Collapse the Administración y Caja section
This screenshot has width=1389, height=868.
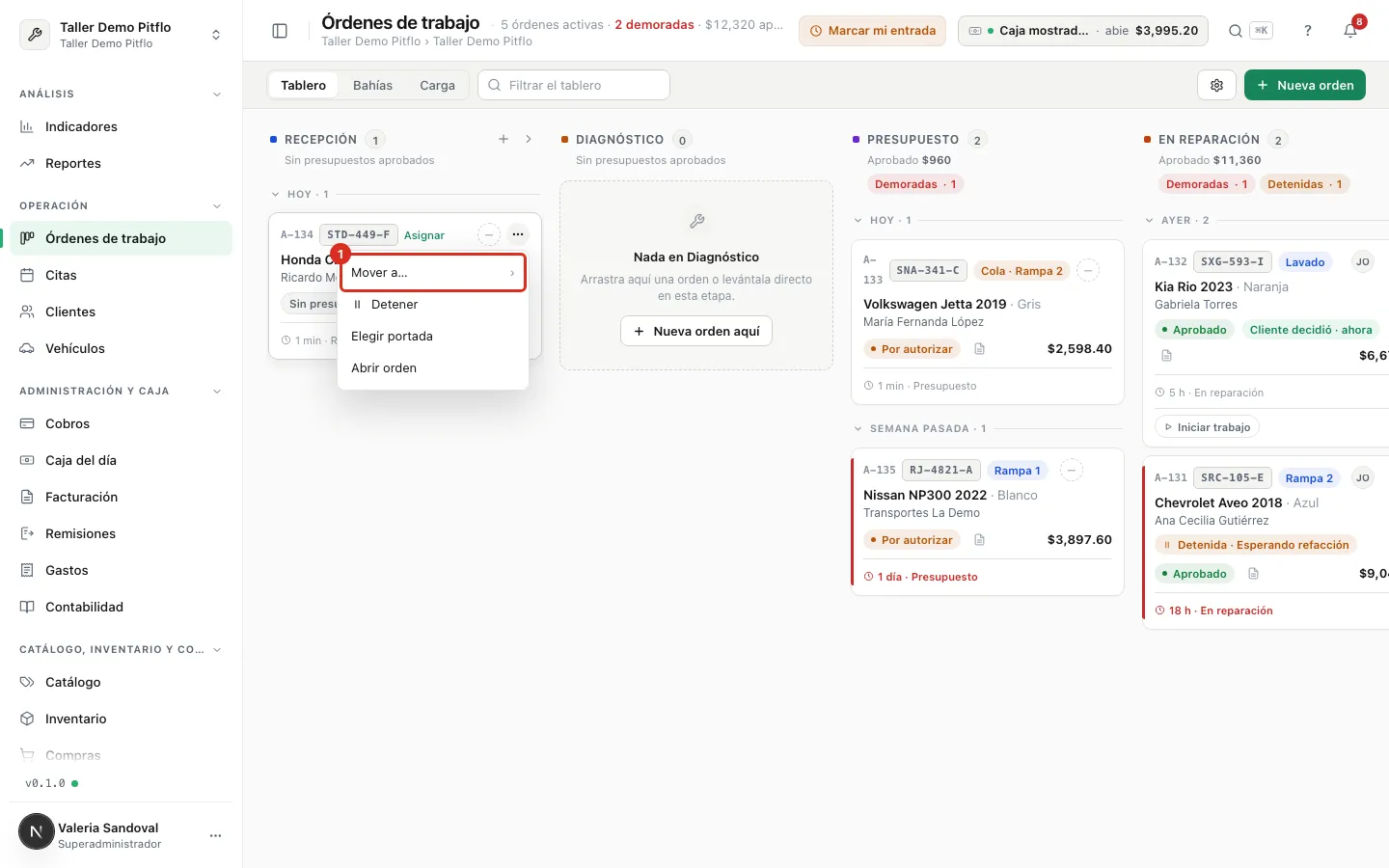217,392
